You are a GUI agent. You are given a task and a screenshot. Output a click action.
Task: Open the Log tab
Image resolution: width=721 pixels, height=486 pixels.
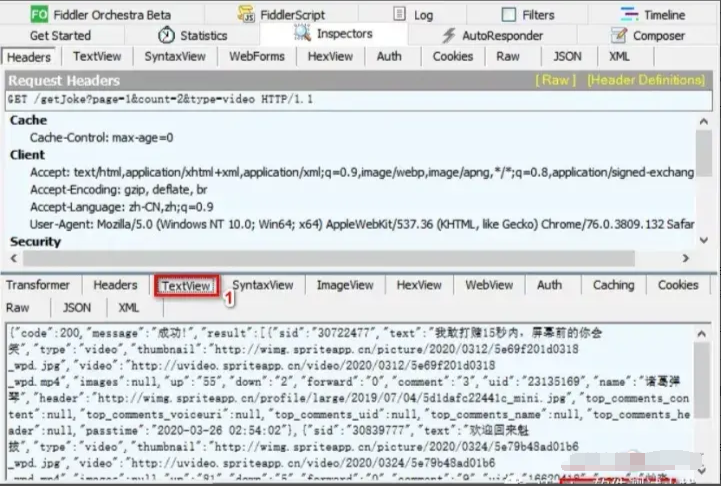tap(413, 15)
